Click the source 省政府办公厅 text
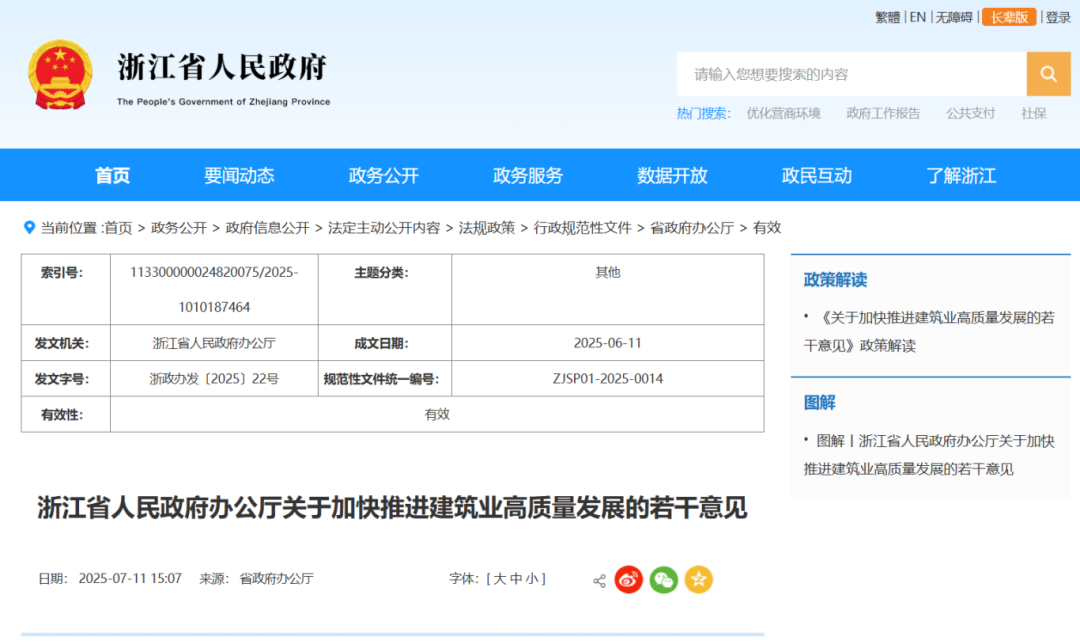The height and width of the screenshot is (644, 1080). point(276,579)
